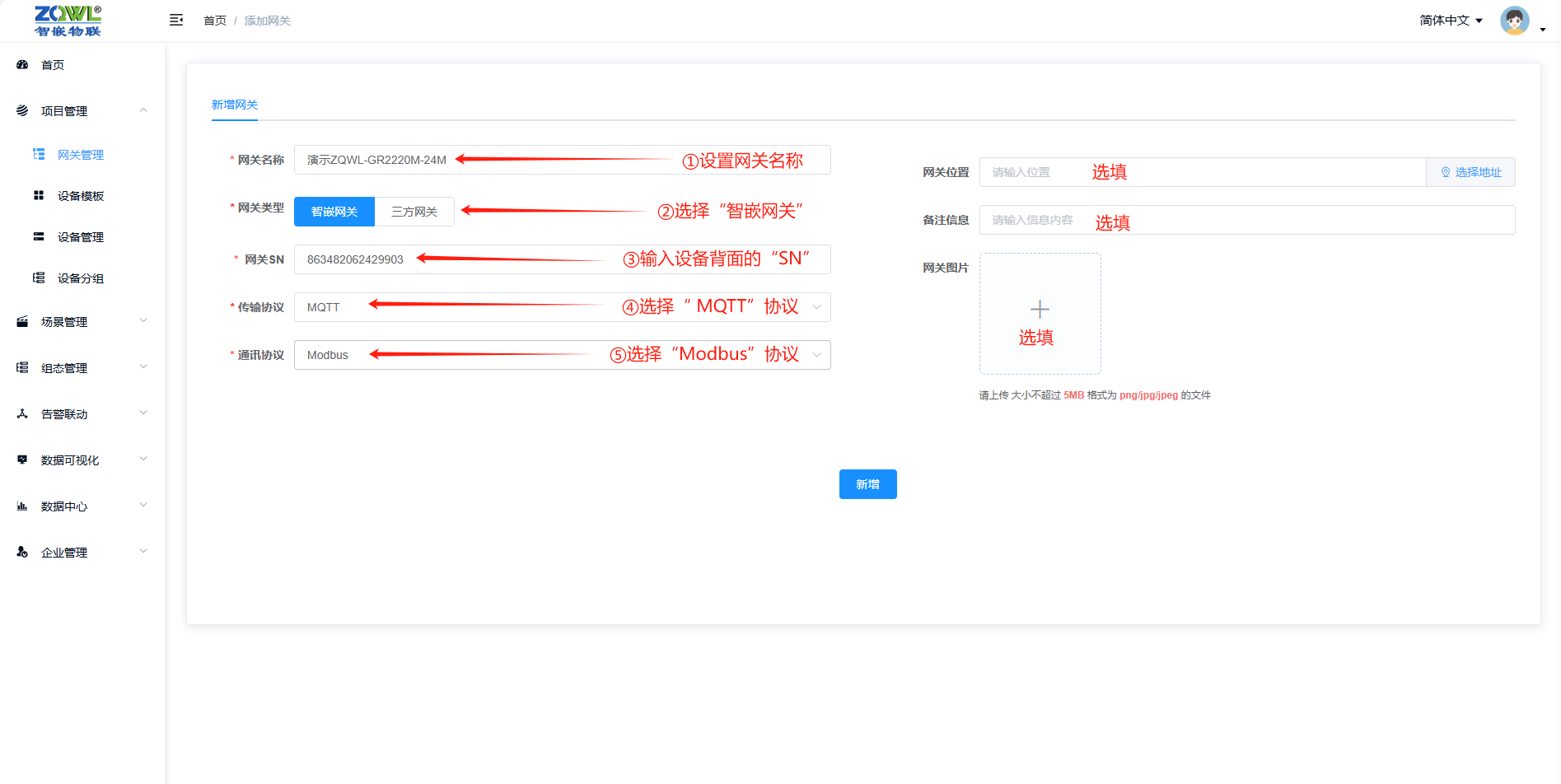Open 网关管理 submenu item
The image size is (1561, 784).
[x=82, y=155]
